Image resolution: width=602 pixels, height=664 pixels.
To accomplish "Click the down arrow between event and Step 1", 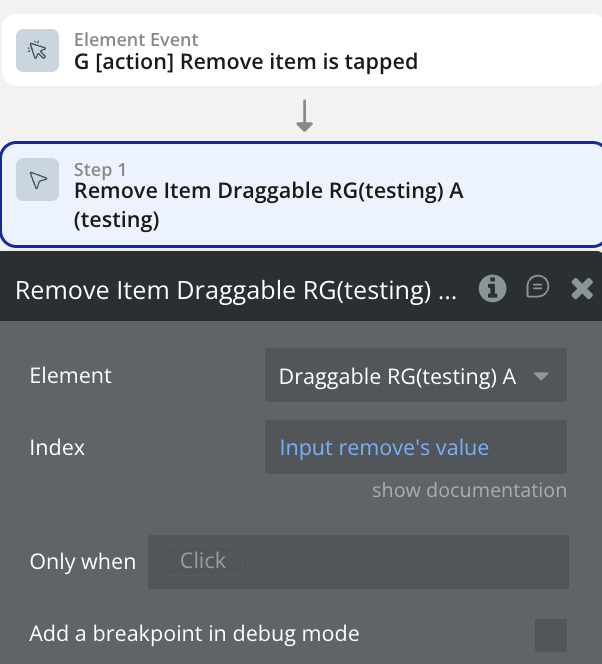I will (305, 116).
